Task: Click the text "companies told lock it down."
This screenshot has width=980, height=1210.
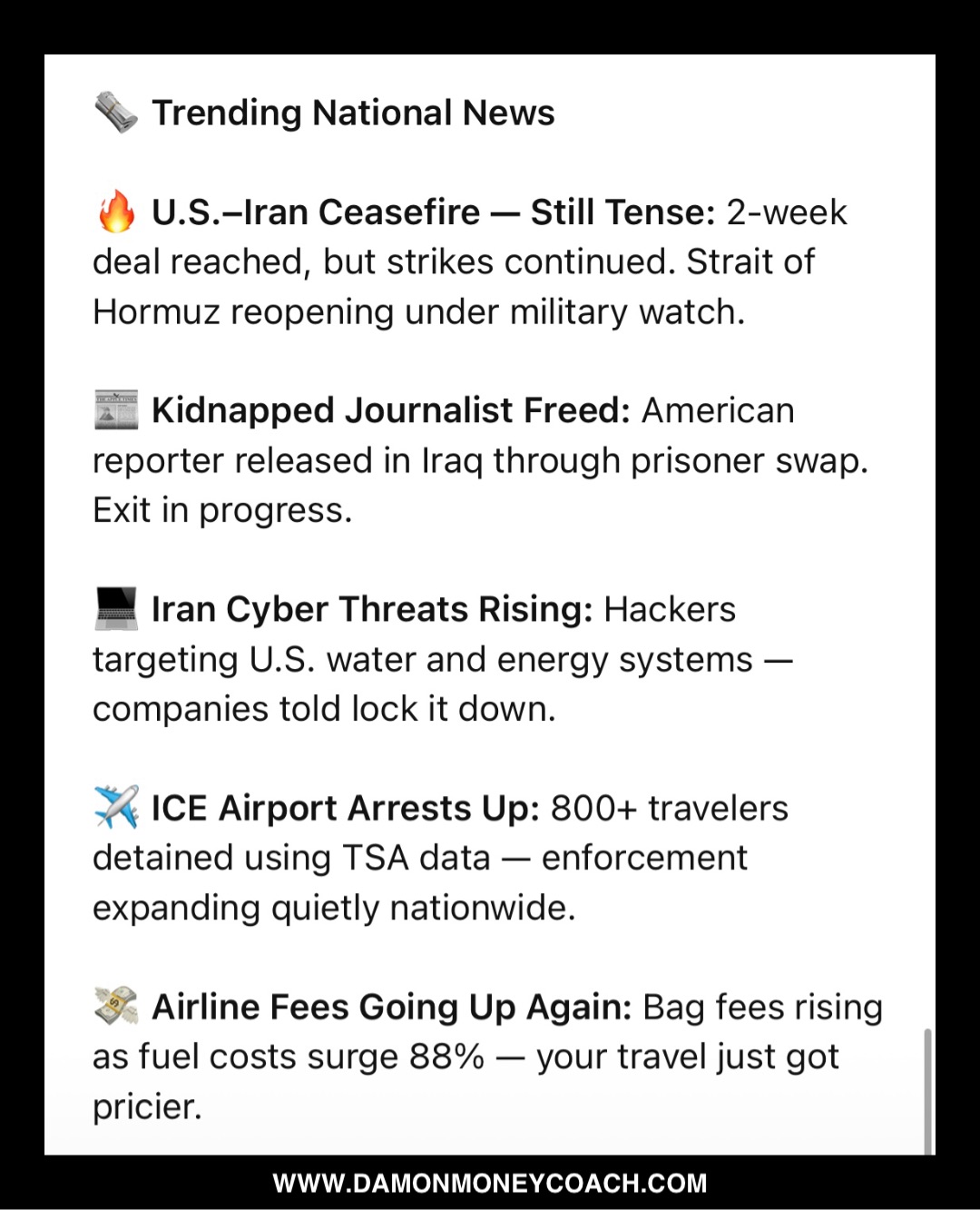Action: (x=324, y=709)
